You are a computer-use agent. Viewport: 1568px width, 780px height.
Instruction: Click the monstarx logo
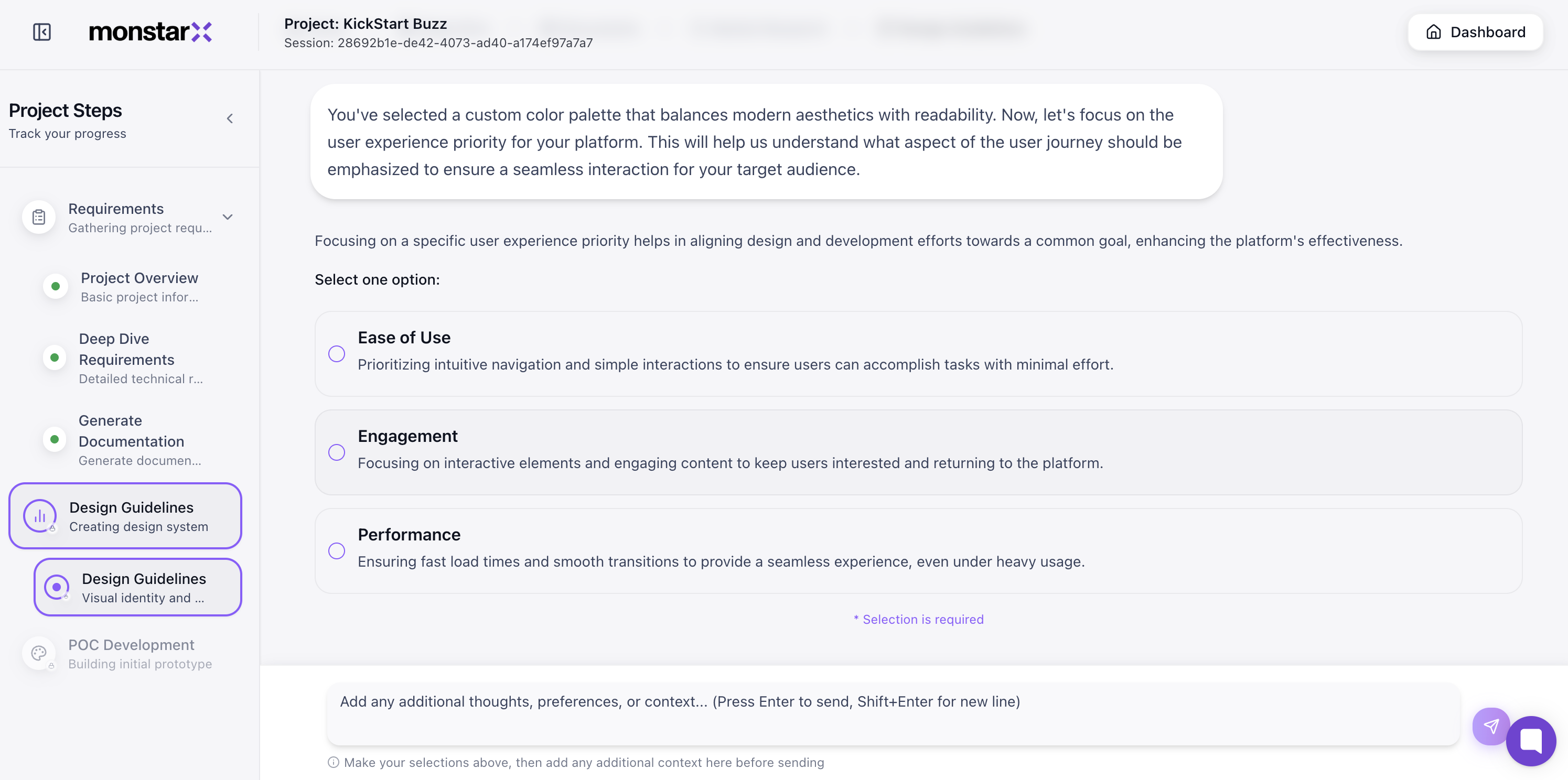(x=150, y=31)
